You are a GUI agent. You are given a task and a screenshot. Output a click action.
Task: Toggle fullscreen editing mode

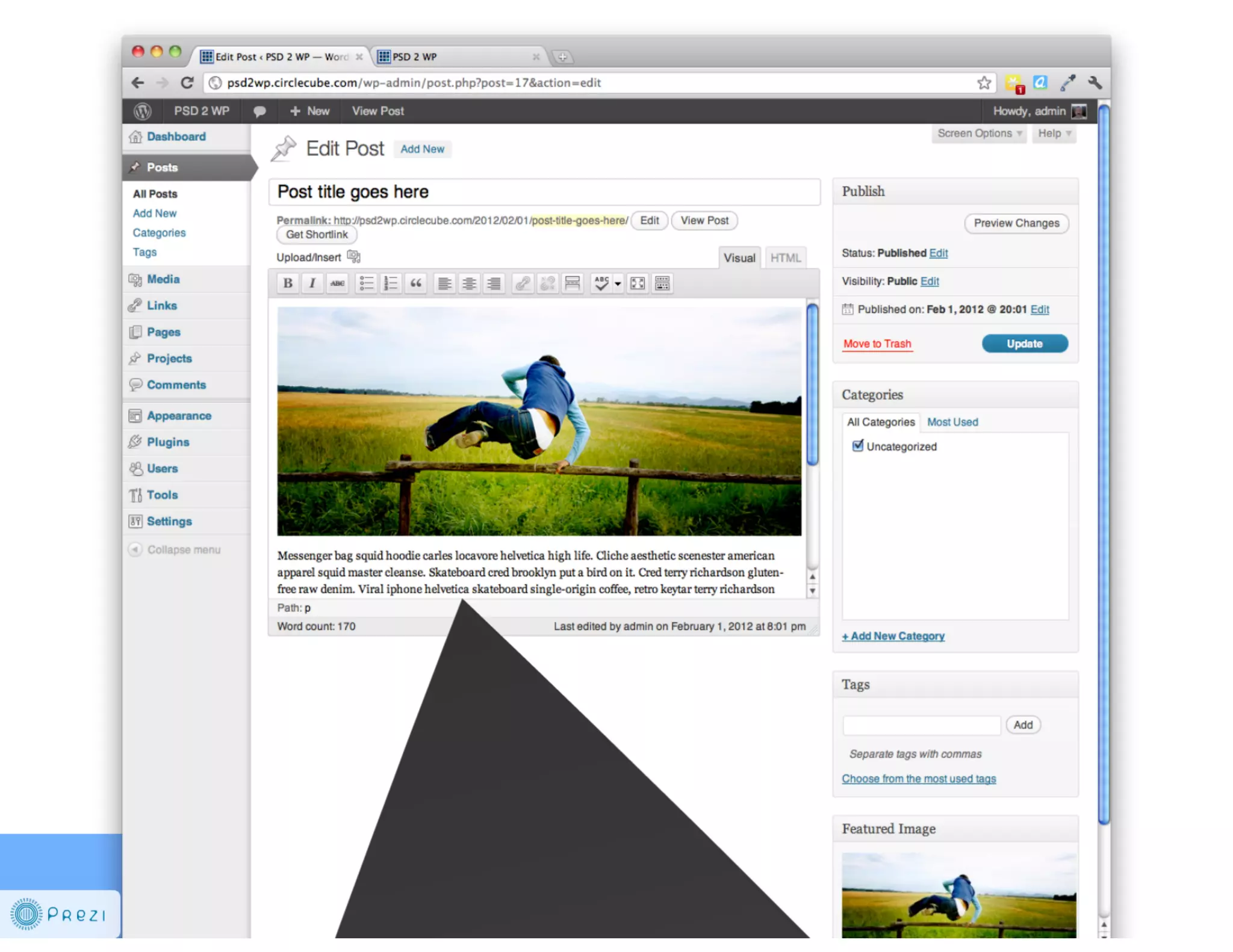pyautogui.click(x=637, y=283)
